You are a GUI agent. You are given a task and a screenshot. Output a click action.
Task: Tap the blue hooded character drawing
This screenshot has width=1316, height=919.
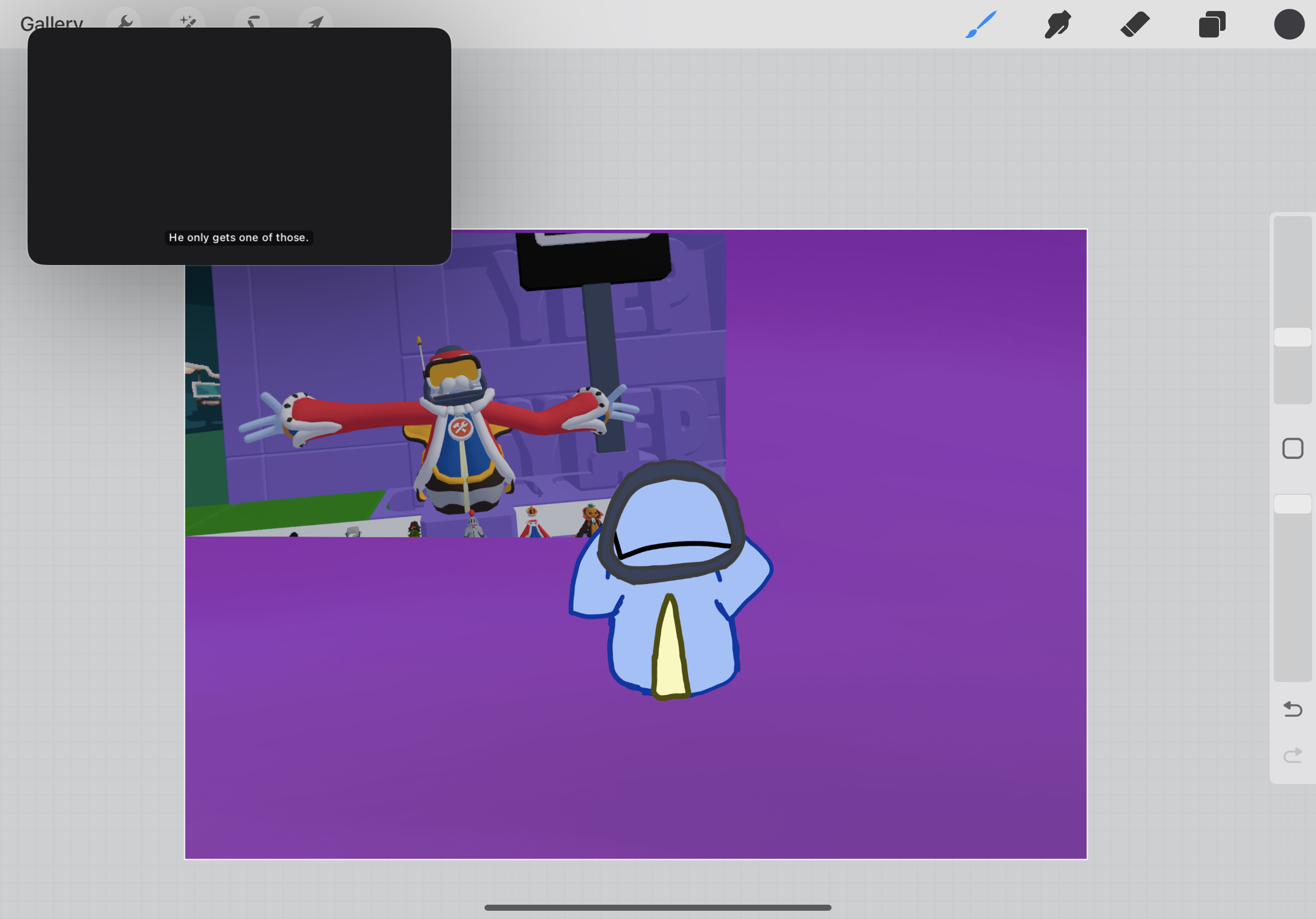click(x=671, y=580)
